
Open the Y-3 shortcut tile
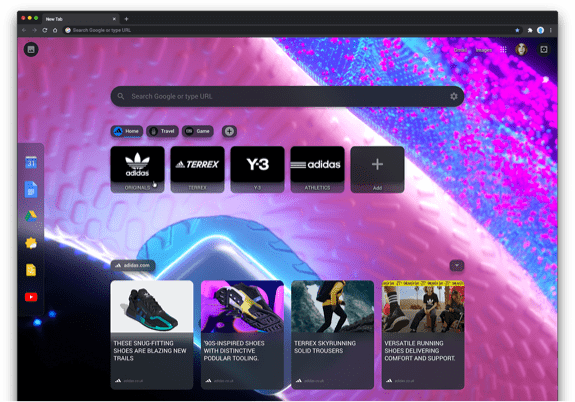257,169
